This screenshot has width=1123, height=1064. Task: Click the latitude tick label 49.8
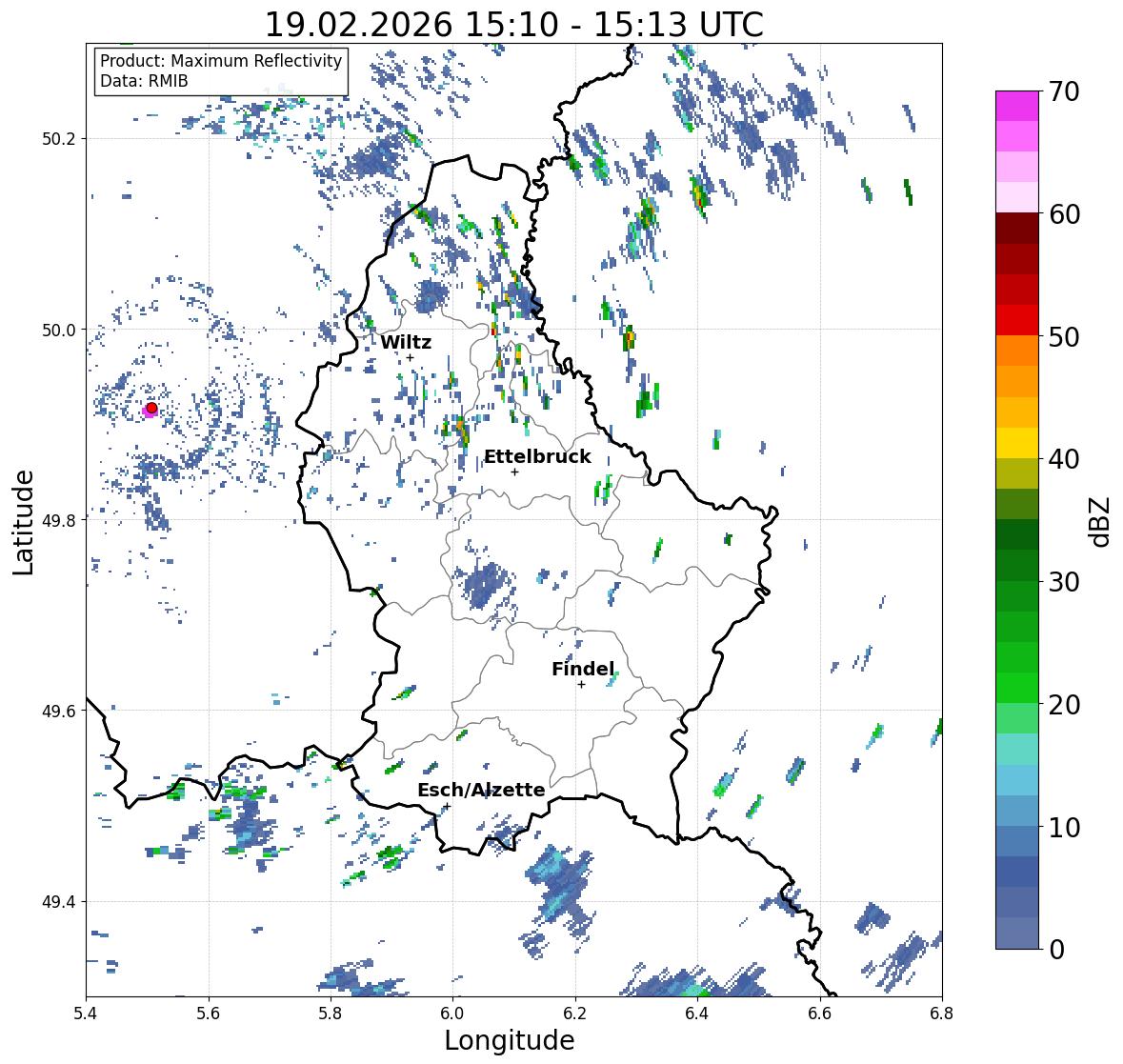click(59, 520)
